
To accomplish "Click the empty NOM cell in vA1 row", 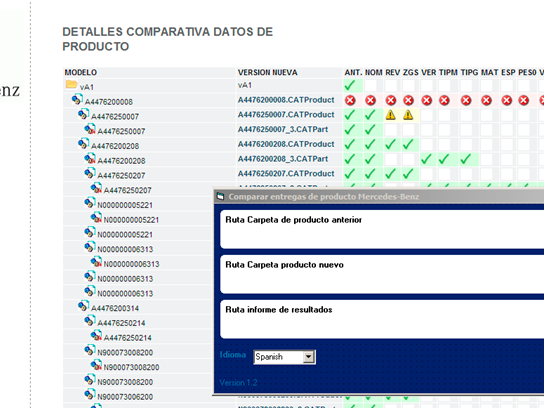I will point(371,85).
